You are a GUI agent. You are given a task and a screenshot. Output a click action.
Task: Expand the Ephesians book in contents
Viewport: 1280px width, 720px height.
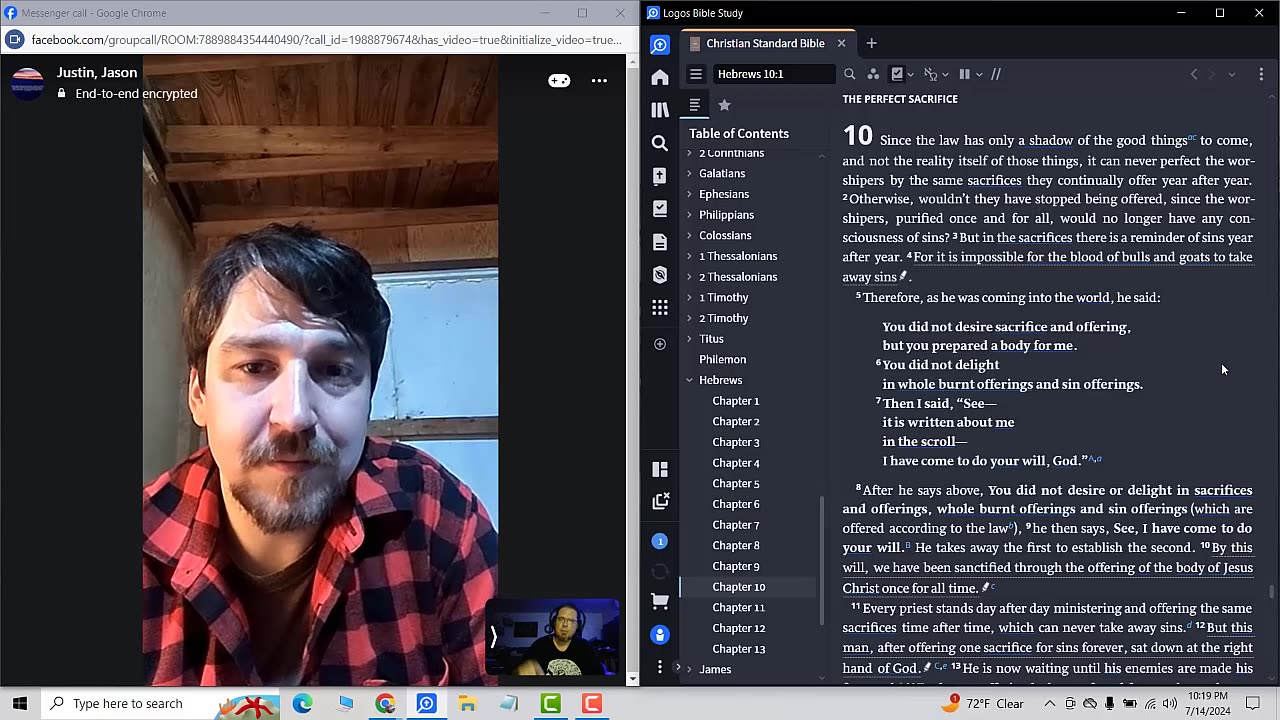click(x=689, y=194)
